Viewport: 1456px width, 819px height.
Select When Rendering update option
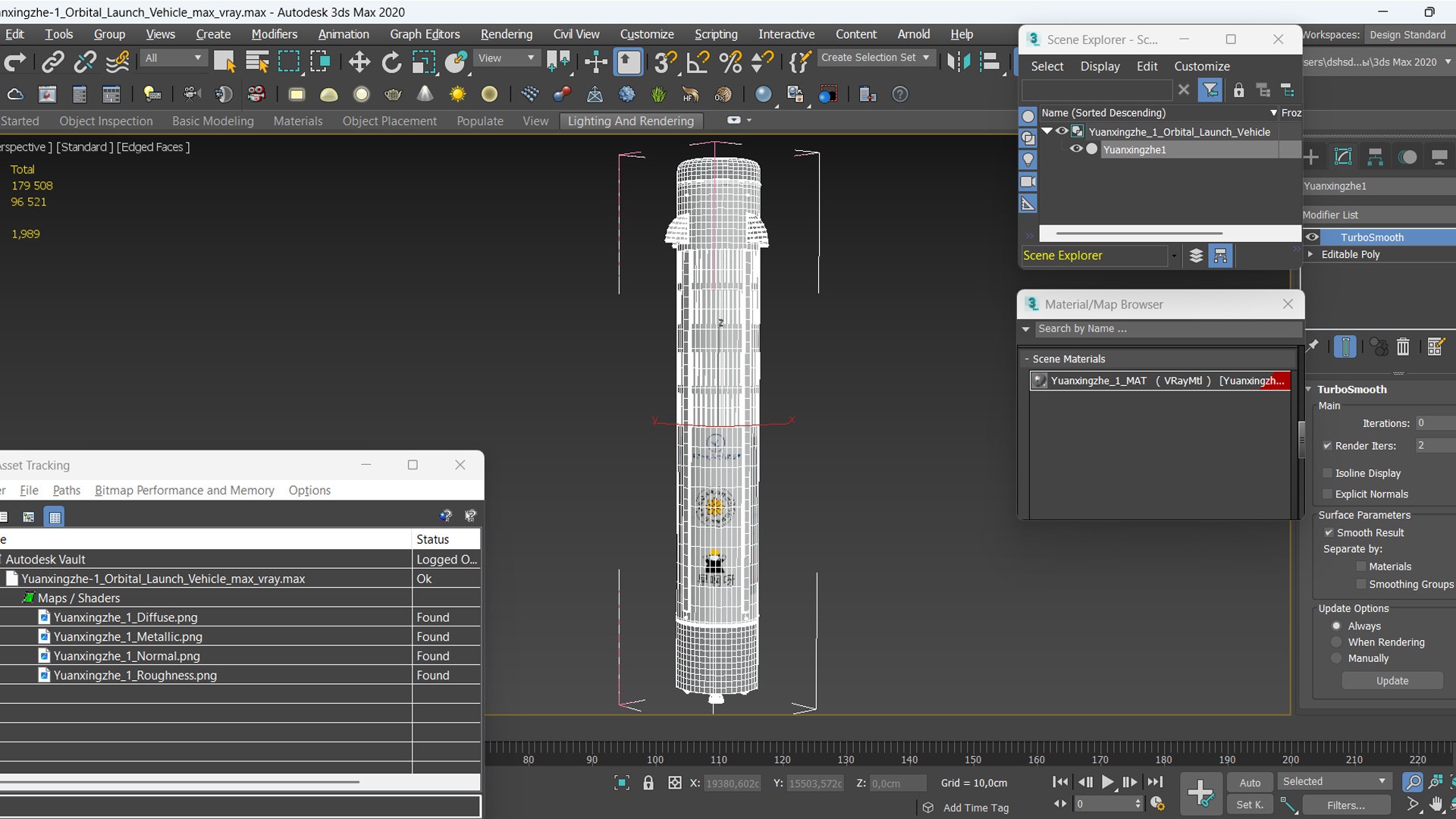point(1336,642)
